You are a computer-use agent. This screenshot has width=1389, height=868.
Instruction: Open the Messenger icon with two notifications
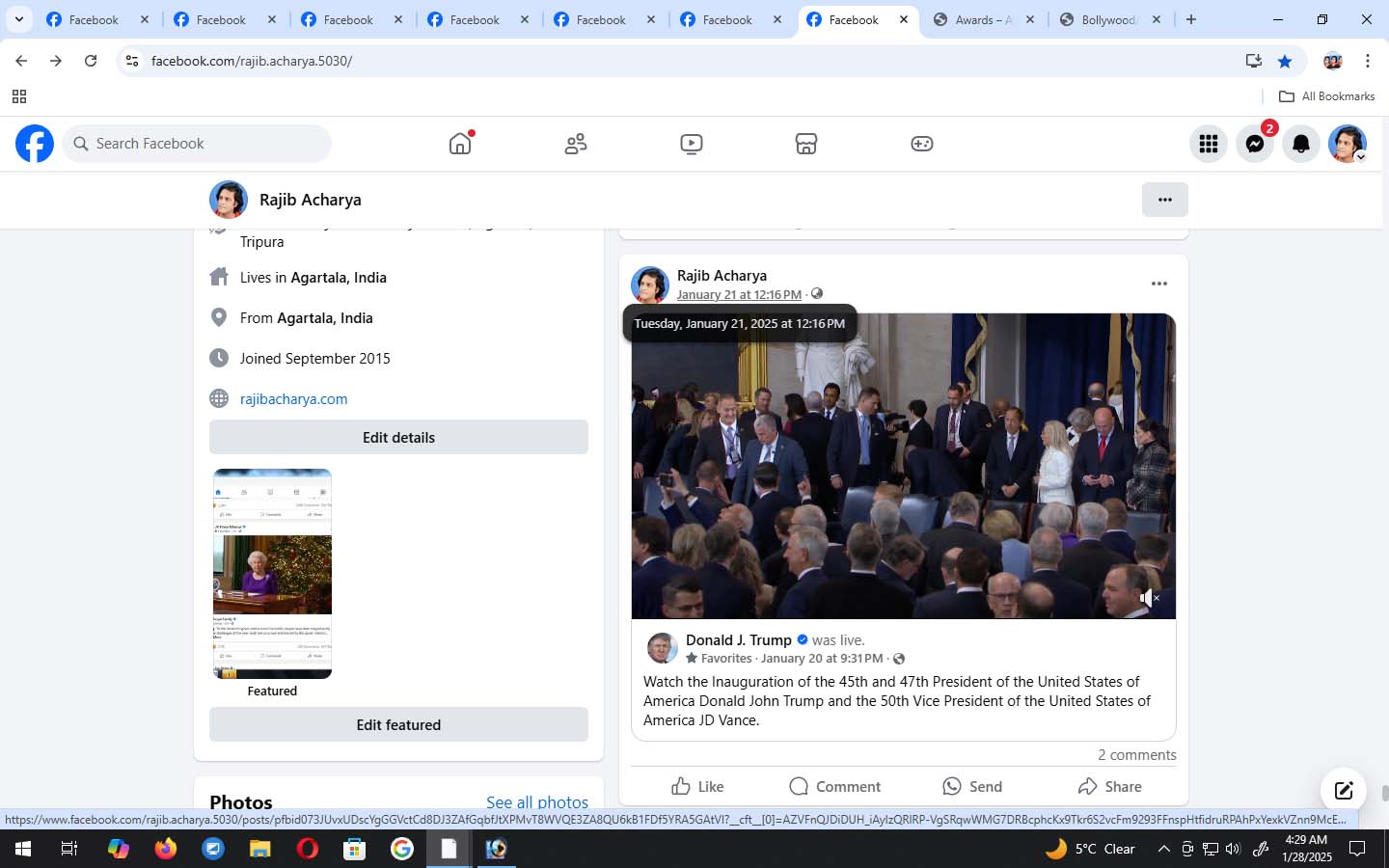(x=1255, y=144)
